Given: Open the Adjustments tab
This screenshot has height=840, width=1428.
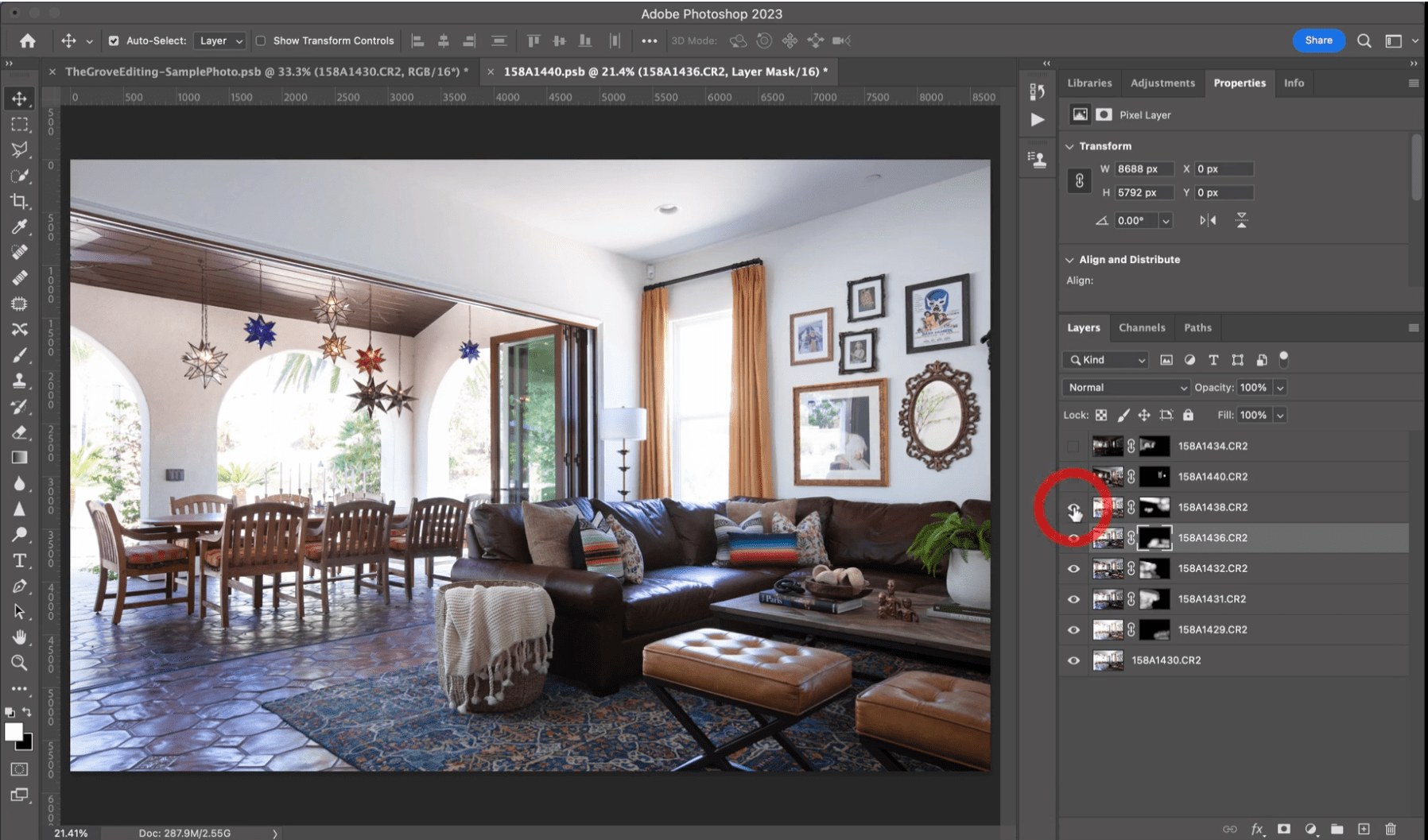Looking at the screenshot, I should pyautogui.click(x=1162, y=83).
